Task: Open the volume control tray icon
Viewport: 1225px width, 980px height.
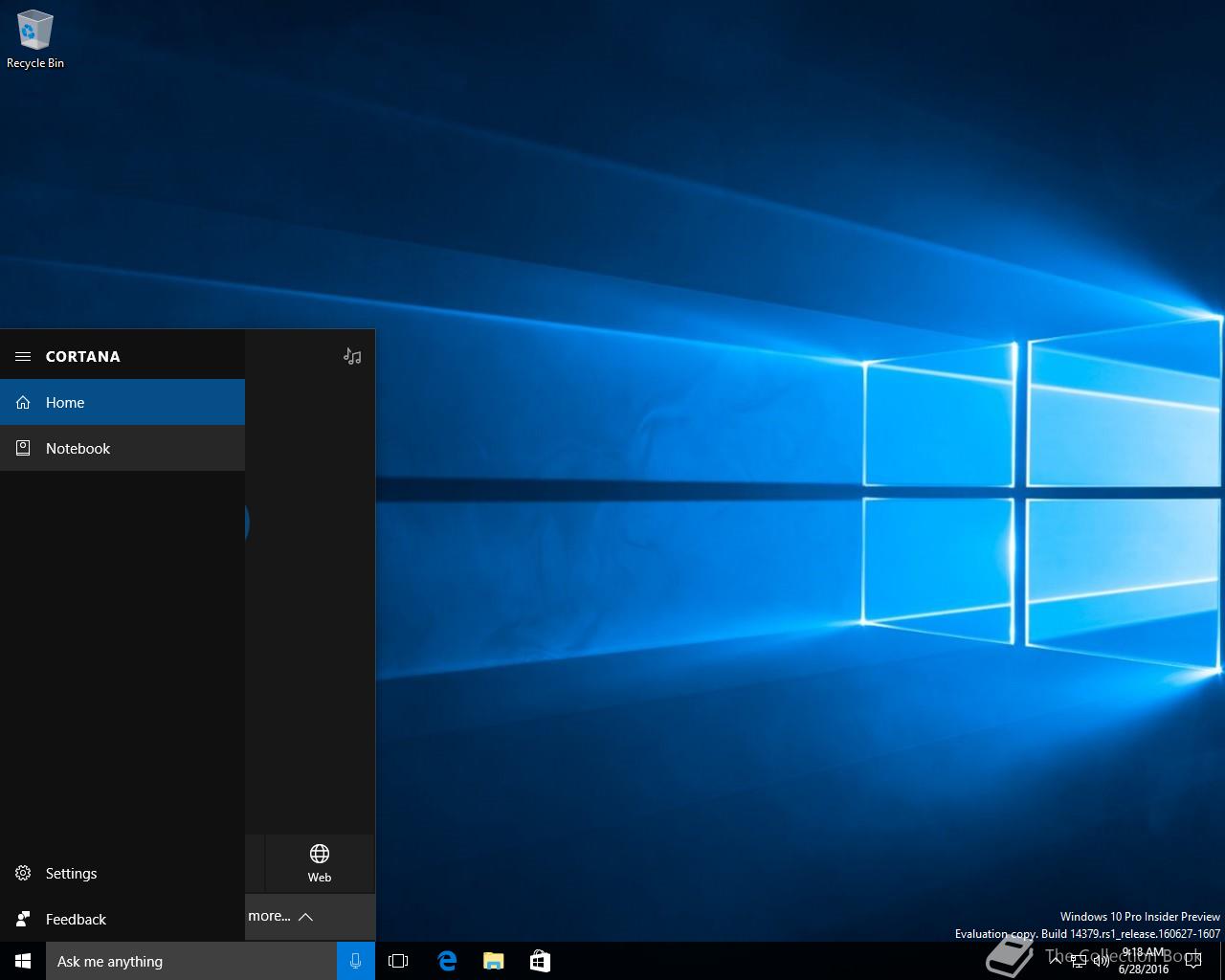Action: (1101, 961)
